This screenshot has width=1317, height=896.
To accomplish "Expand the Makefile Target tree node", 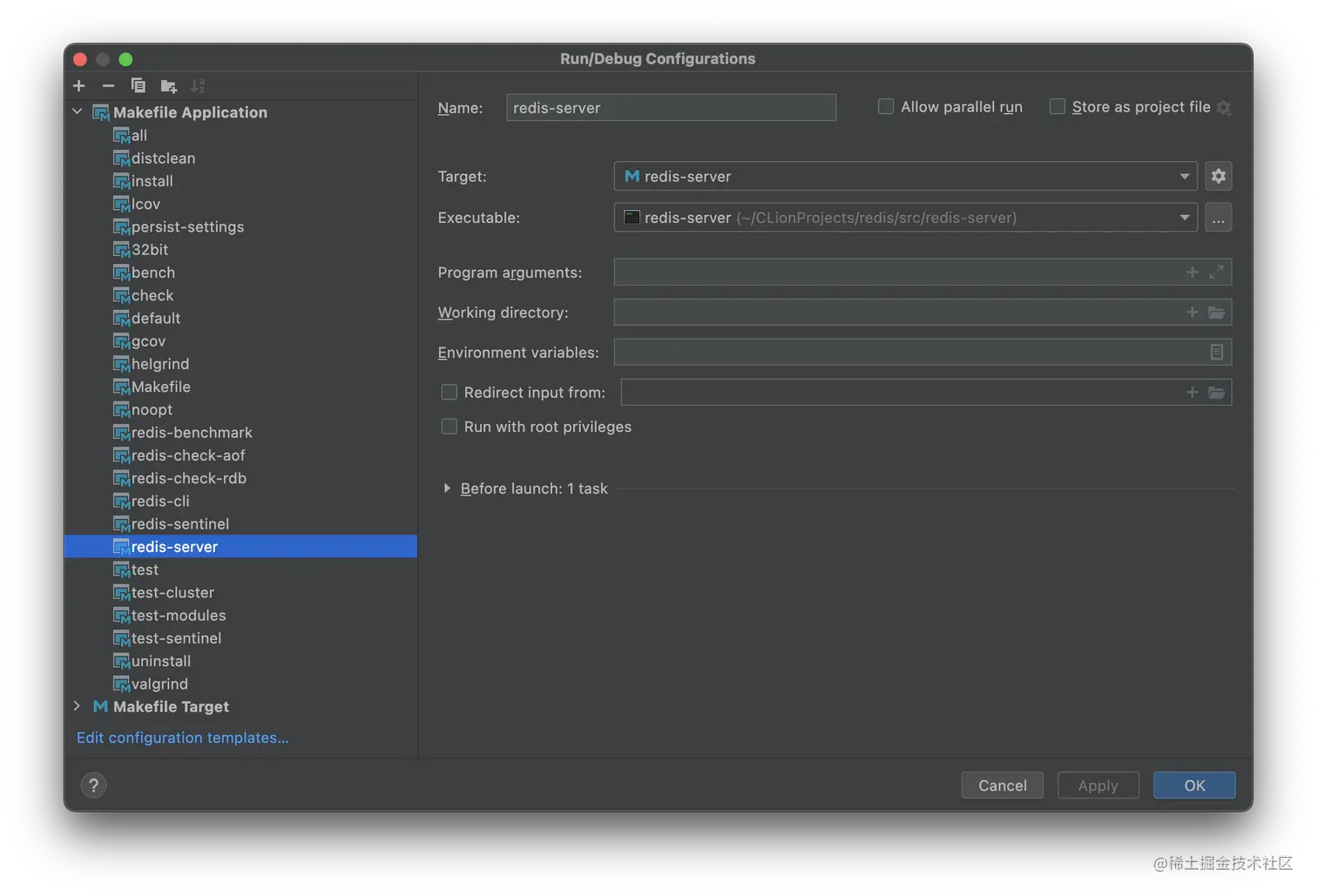I will pos(78,706).
